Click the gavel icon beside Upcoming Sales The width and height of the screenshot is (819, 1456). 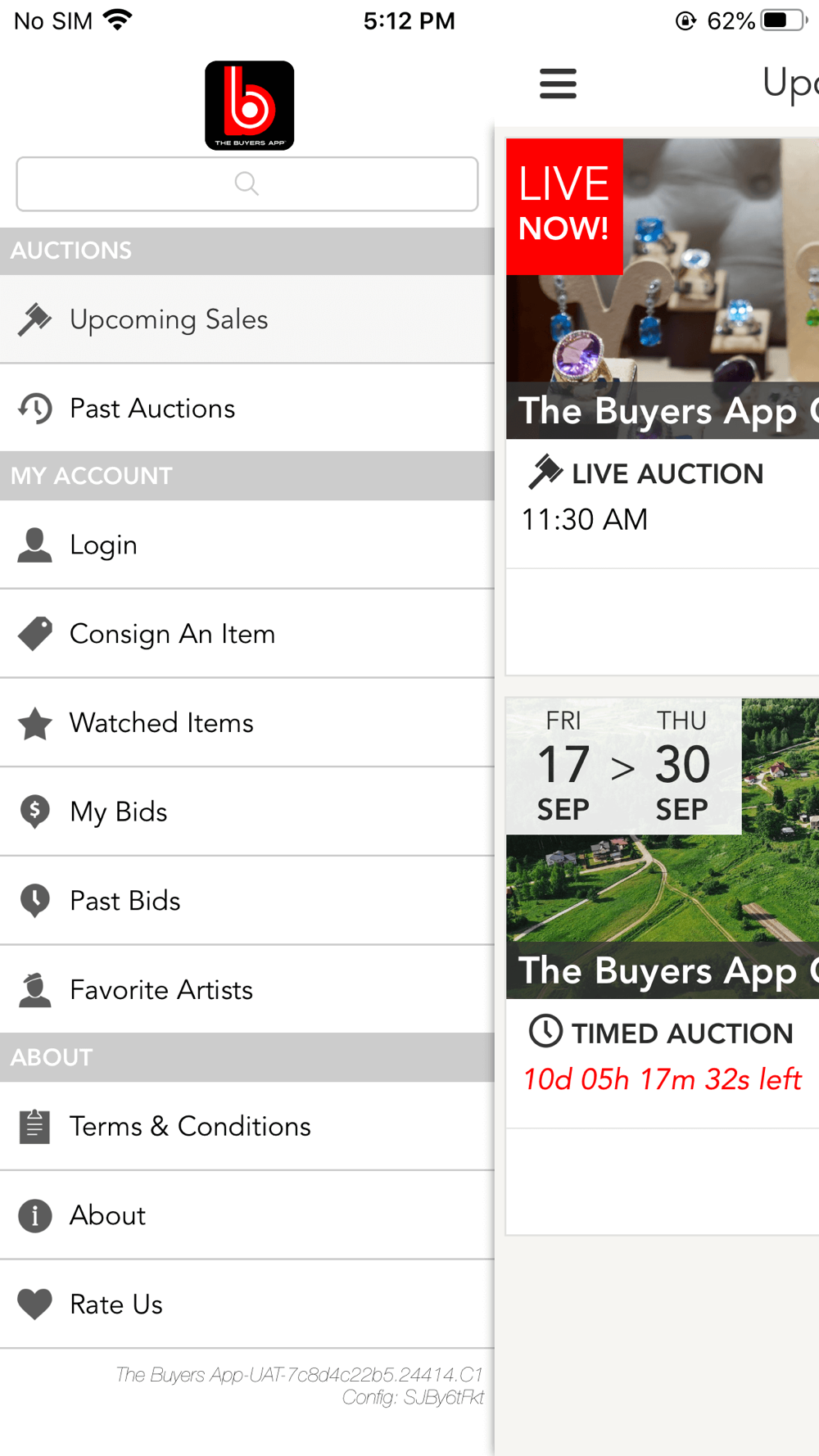click(x=34, y=319)
